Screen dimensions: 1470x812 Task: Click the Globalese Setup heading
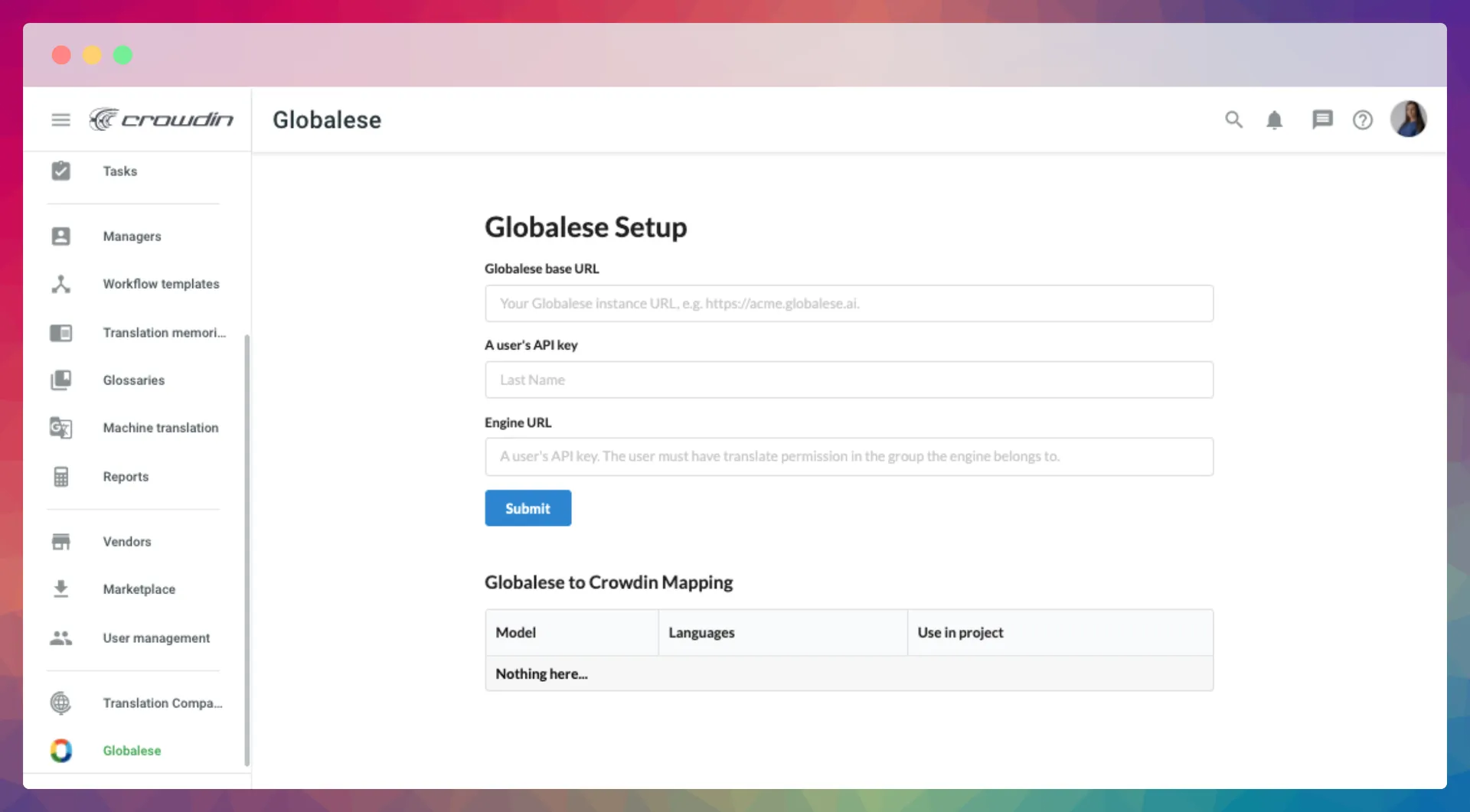586,227
